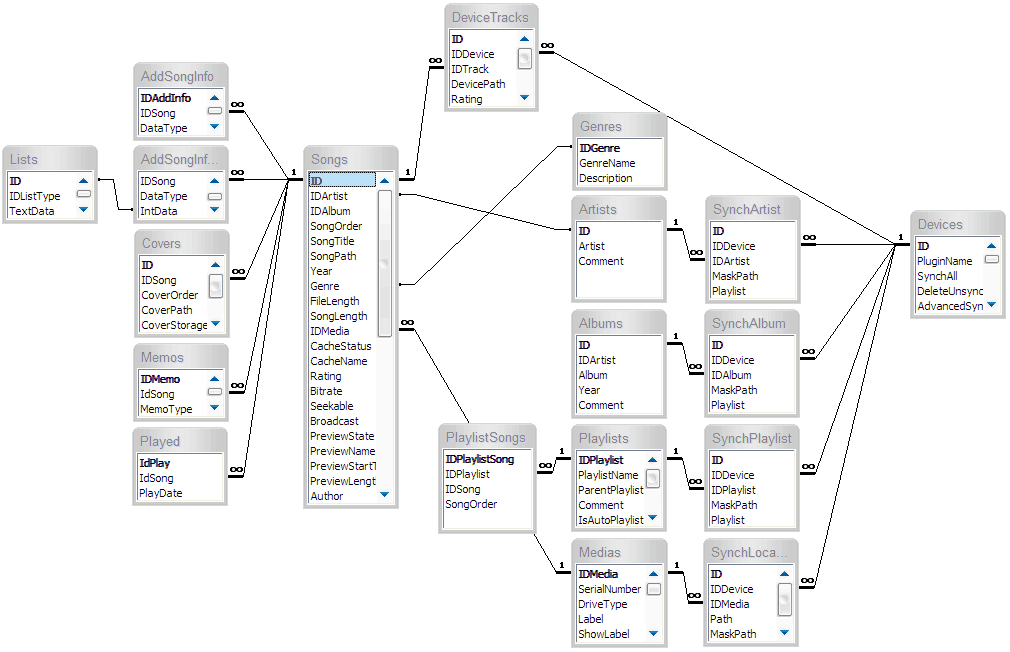
Task: Click scroll-down arrow in Covers table
Action: [x=215, y=323]
